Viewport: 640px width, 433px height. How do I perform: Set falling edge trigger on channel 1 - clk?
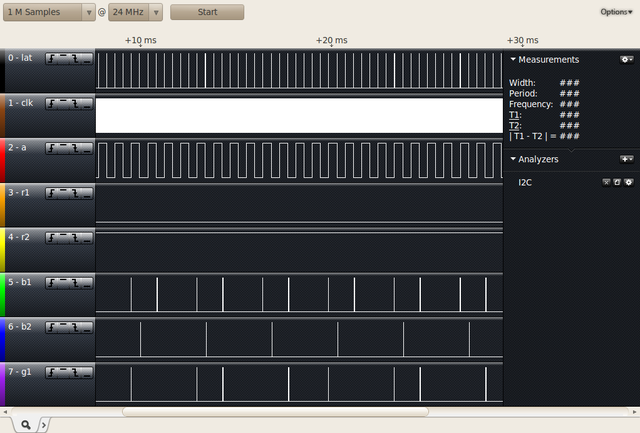point(75,104)
